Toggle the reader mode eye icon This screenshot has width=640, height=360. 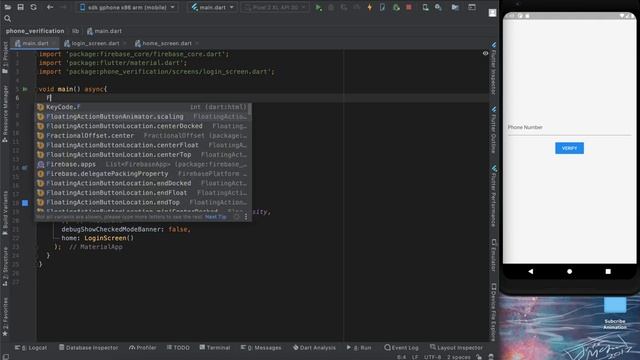(x=485, y=53)
